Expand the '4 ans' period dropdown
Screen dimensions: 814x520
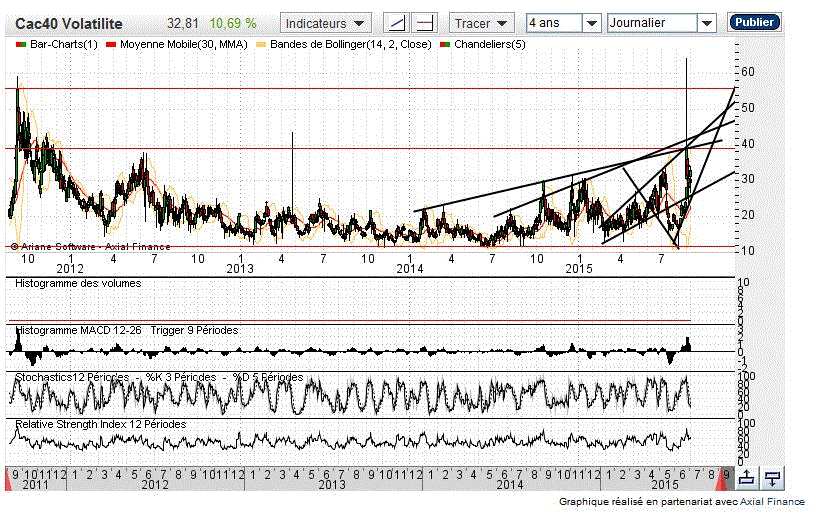coord(564,23)
